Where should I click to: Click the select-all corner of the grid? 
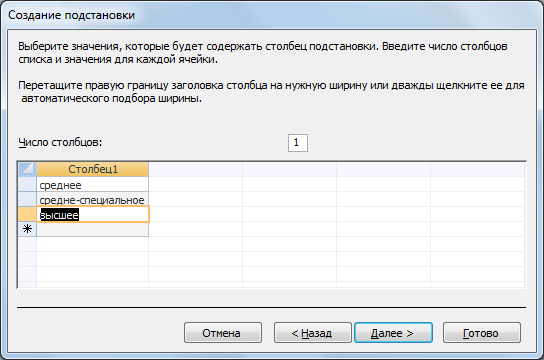click(x=27, y=169)
